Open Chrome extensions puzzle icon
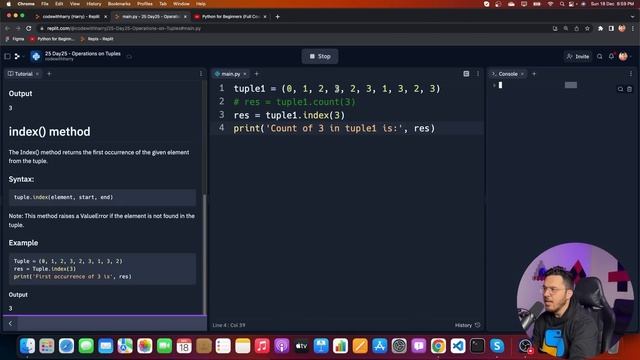The width and height of the screenshot is (640, 360). [x=600, y=28]
